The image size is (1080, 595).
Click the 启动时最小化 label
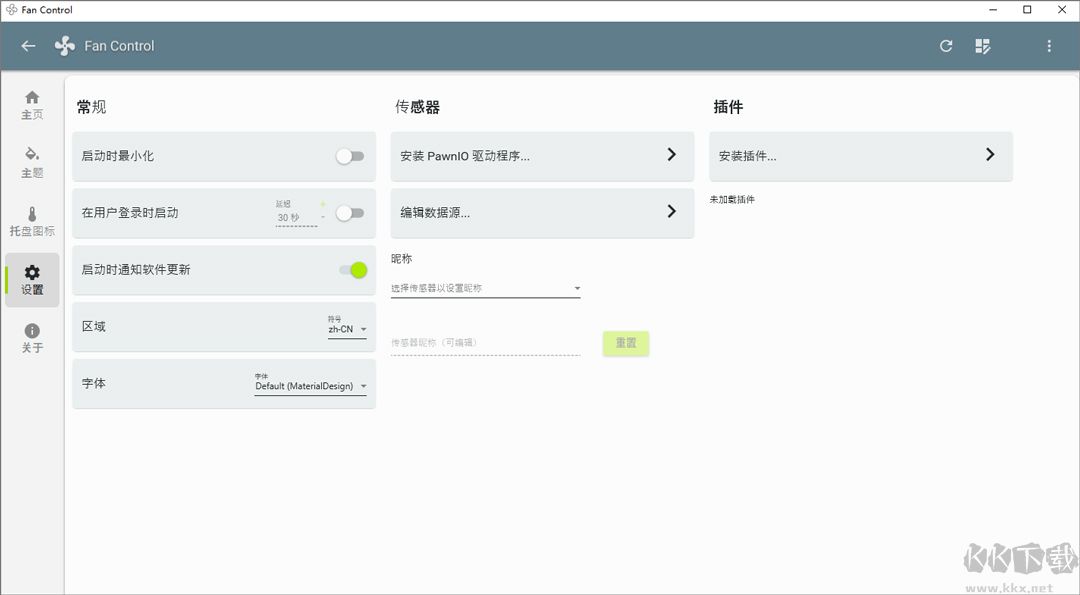118,156
